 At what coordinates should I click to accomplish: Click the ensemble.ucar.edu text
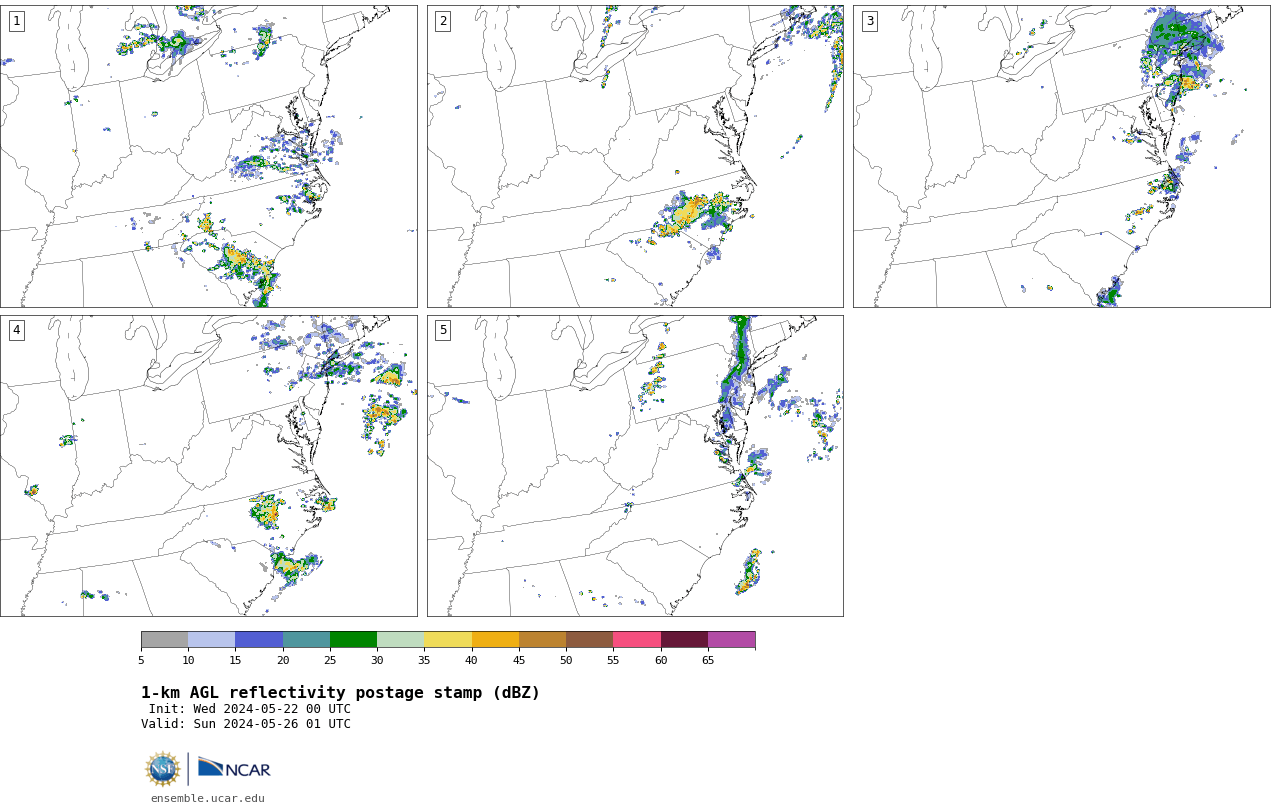[208, 798]
